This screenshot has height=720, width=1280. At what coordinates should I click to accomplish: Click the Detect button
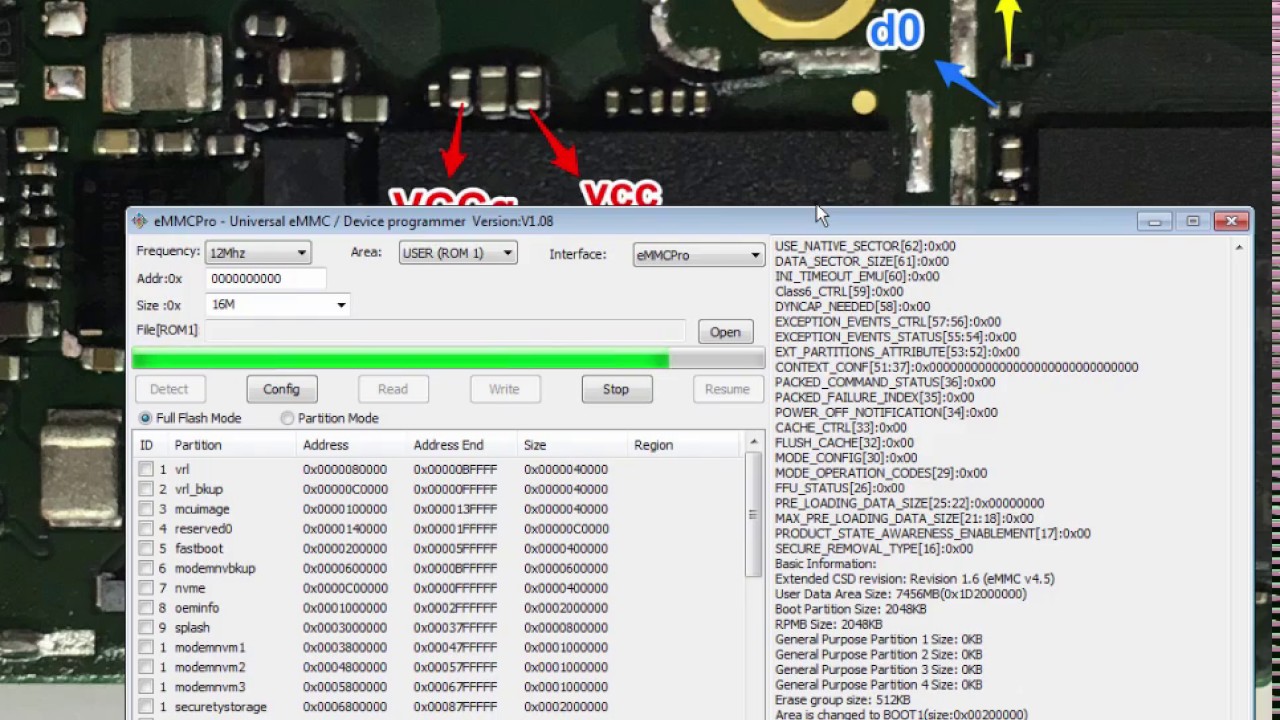coord(169,389)
